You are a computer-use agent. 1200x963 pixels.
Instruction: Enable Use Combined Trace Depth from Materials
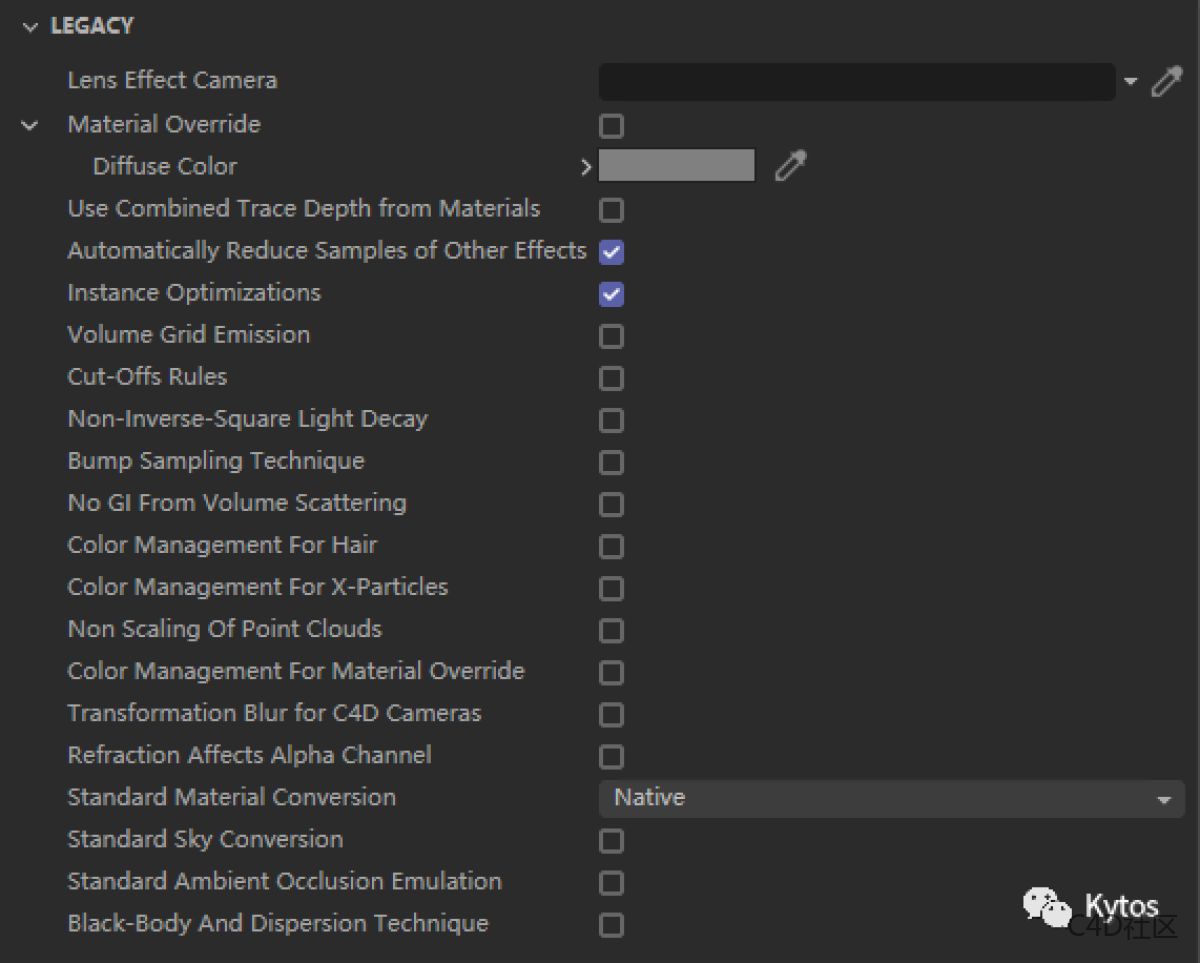pos(611,210)
